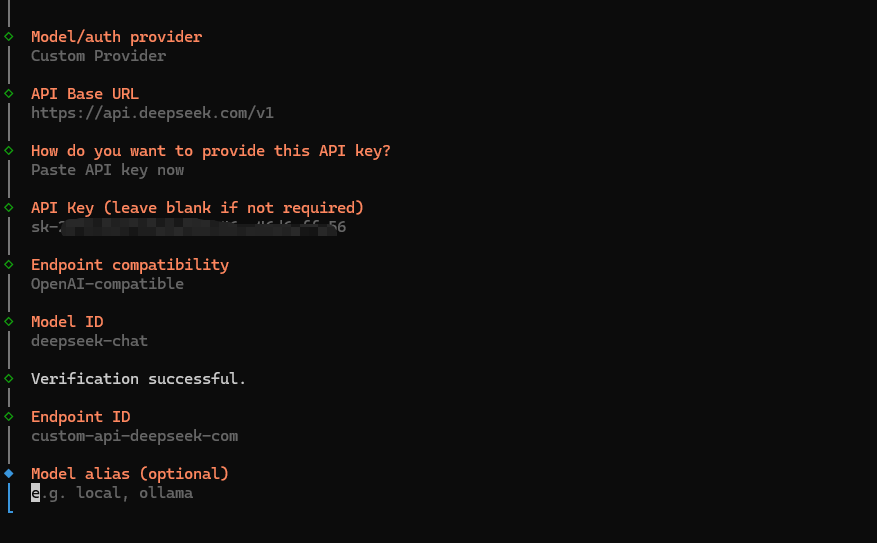
Task: Click the "Paste API key now" answer
Action: (x=107, y=170)
